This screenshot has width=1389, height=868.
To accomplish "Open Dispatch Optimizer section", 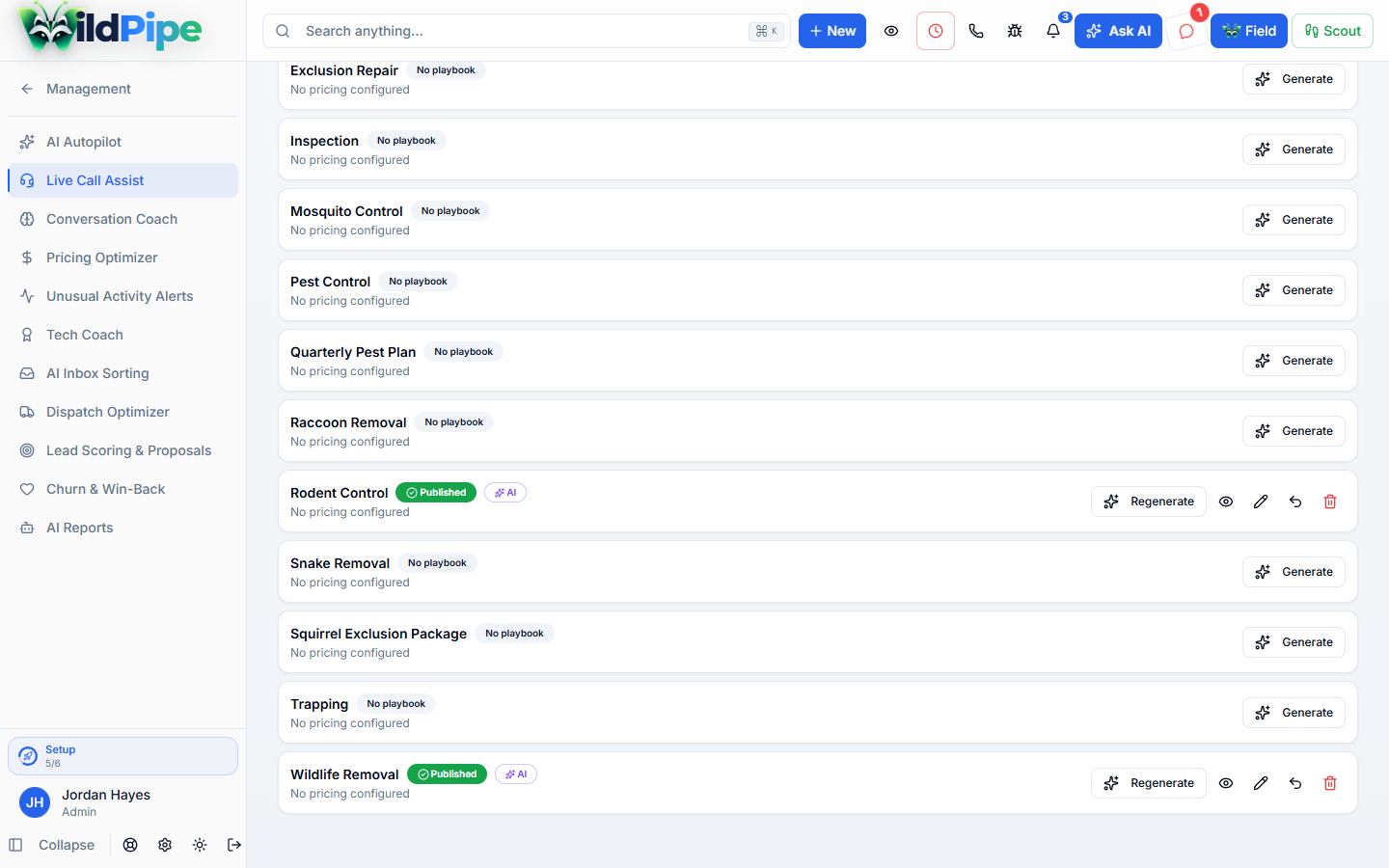I will tap(123, 412).
